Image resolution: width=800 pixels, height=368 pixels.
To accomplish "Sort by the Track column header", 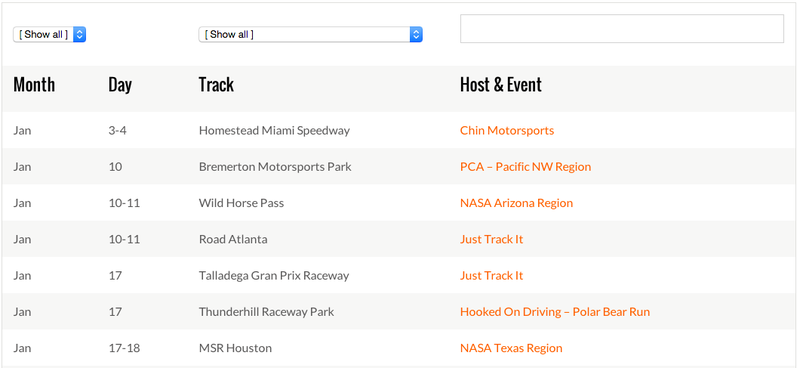I will pyautogui.click(x=216, y=85).
